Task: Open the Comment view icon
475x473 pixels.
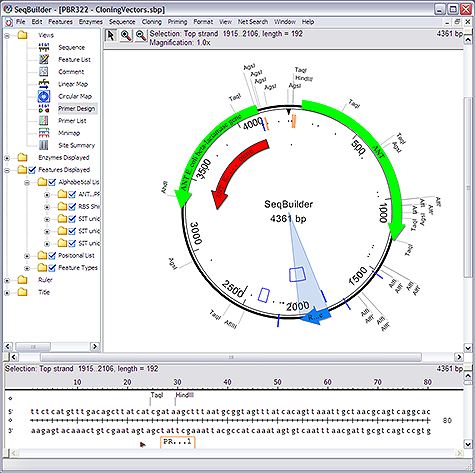Action: (x=44, y=72)
